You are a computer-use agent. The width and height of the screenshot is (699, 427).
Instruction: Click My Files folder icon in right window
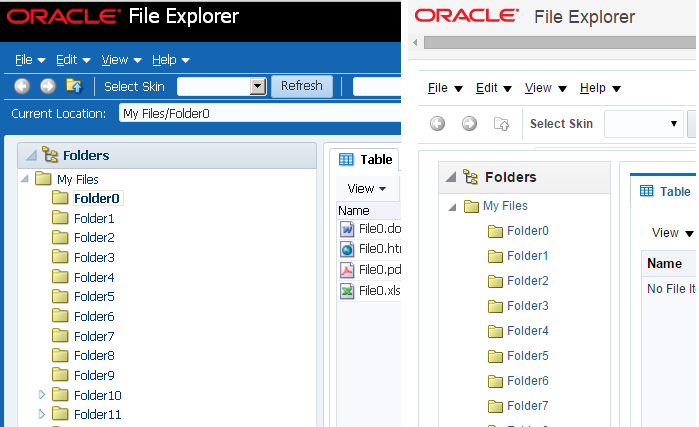(471, 206)
